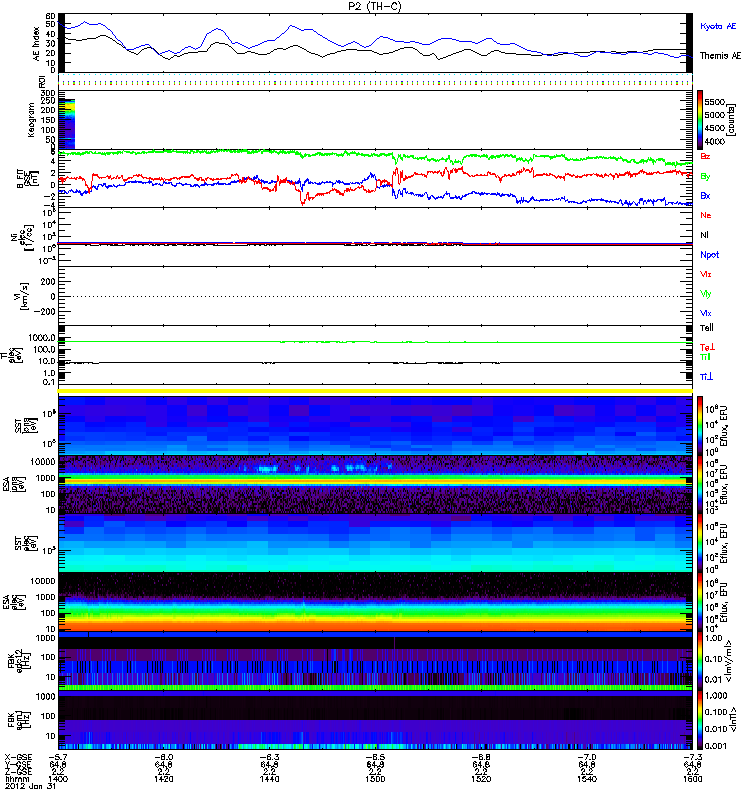750x800 pixels.
Task: Click the red 'Te⊥' temperature legend label
Action: coord(707,347)
